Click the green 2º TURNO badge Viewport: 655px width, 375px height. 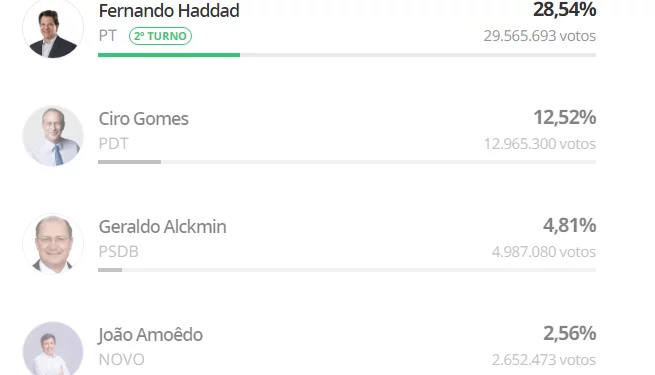(x=160, y=36)
